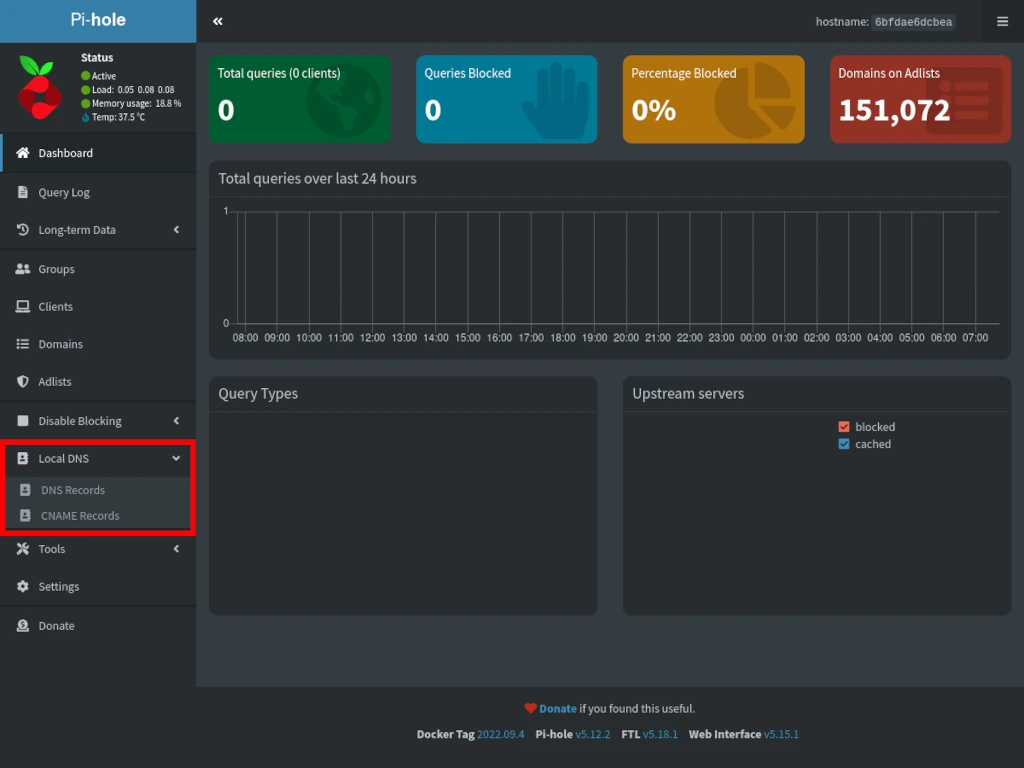Screen dimensions: 1024x768
Task: Open the Clients page
Action: pos(98,306)
